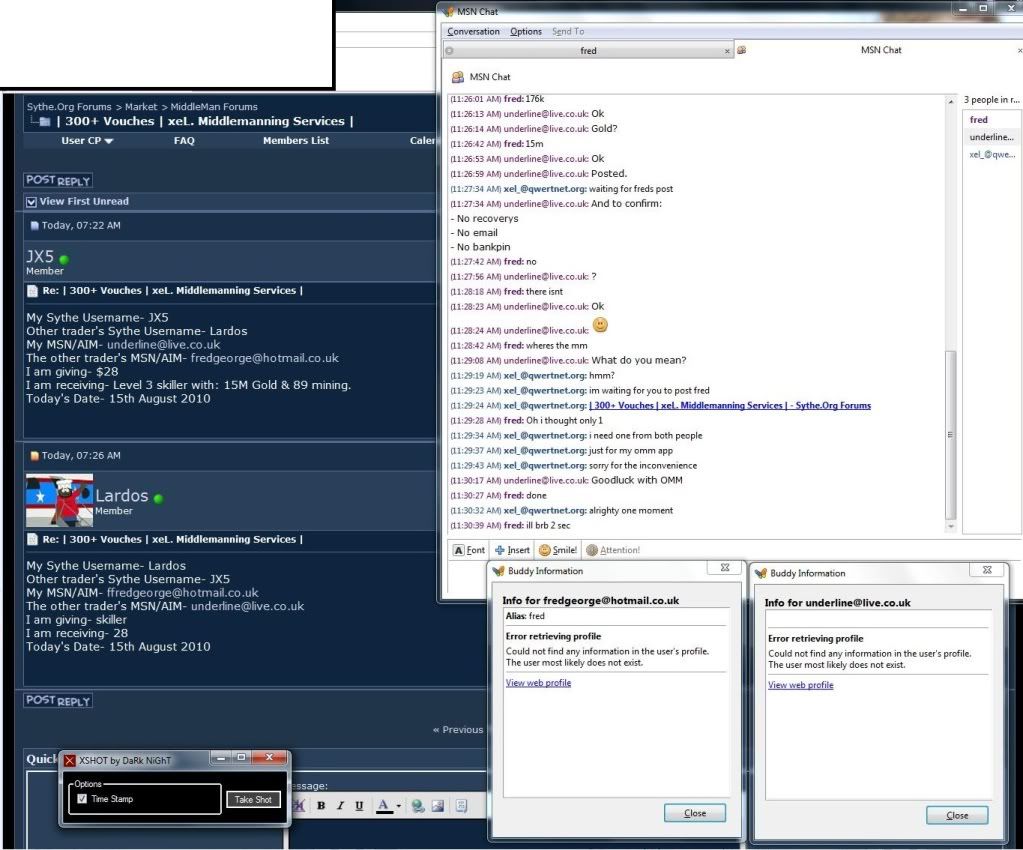The height and width of the screenshot is (850, 1023).
Task: Go to Sythe.Org Forums breadcrumb
Action: pos(69,106)
